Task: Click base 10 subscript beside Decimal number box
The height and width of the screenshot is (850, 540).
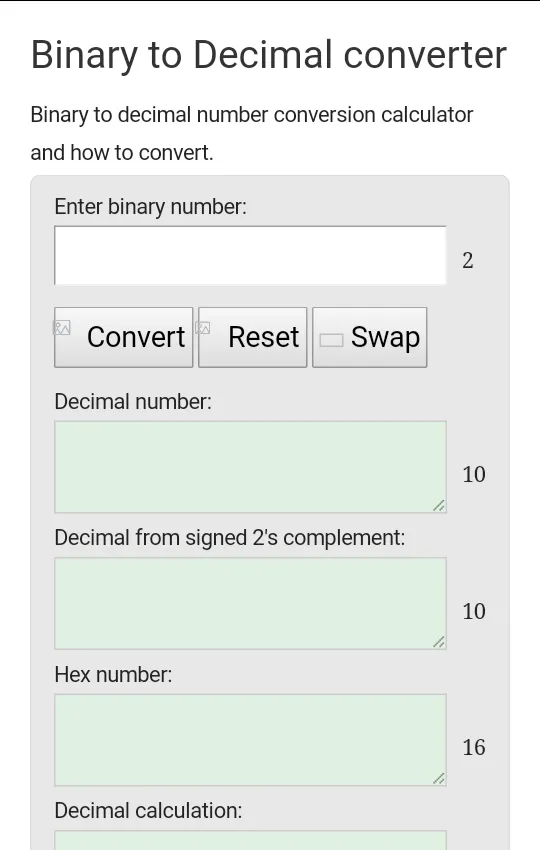Action: [474, 474]
